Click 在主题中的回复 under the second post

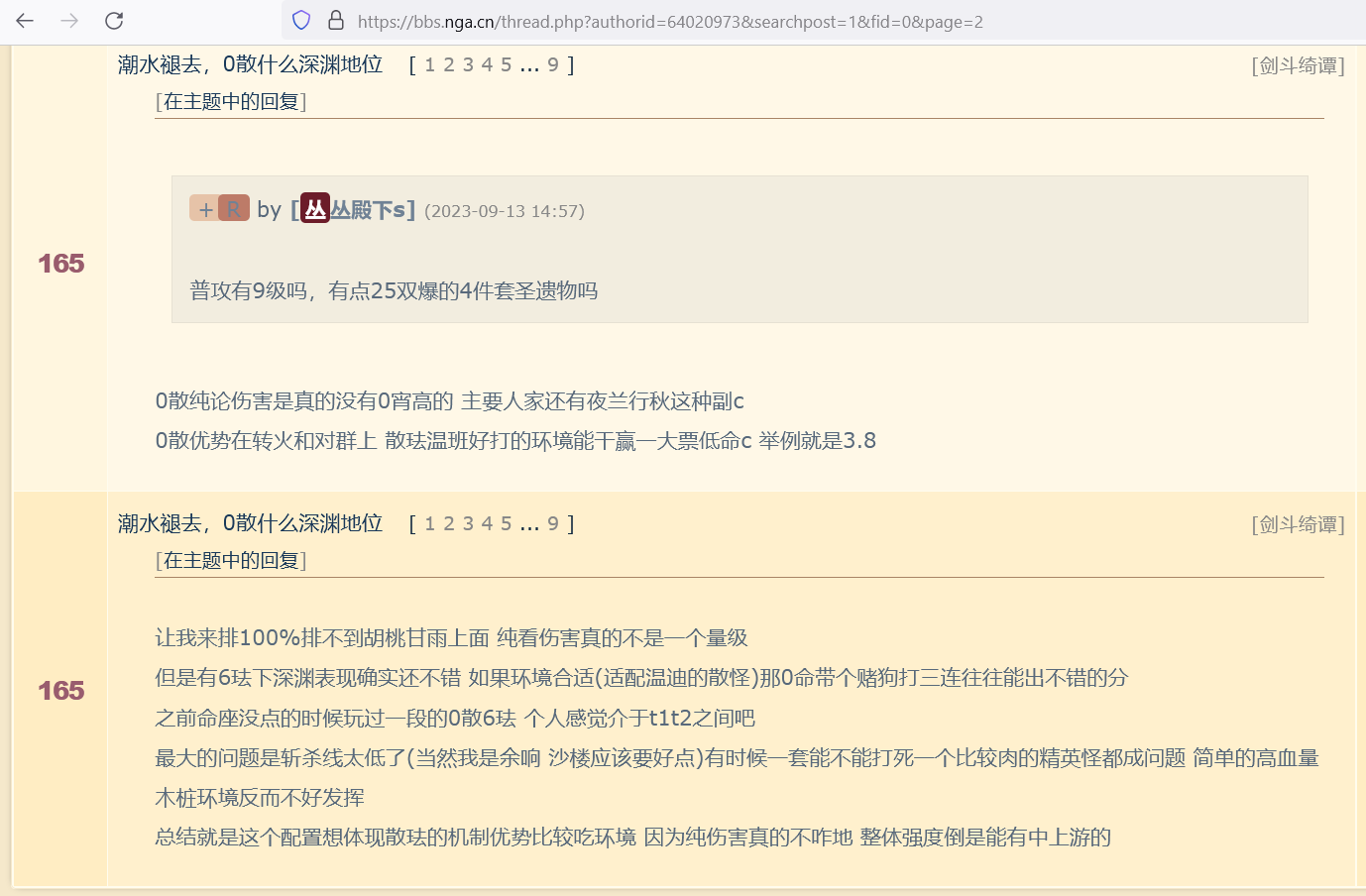click(231, 561)
